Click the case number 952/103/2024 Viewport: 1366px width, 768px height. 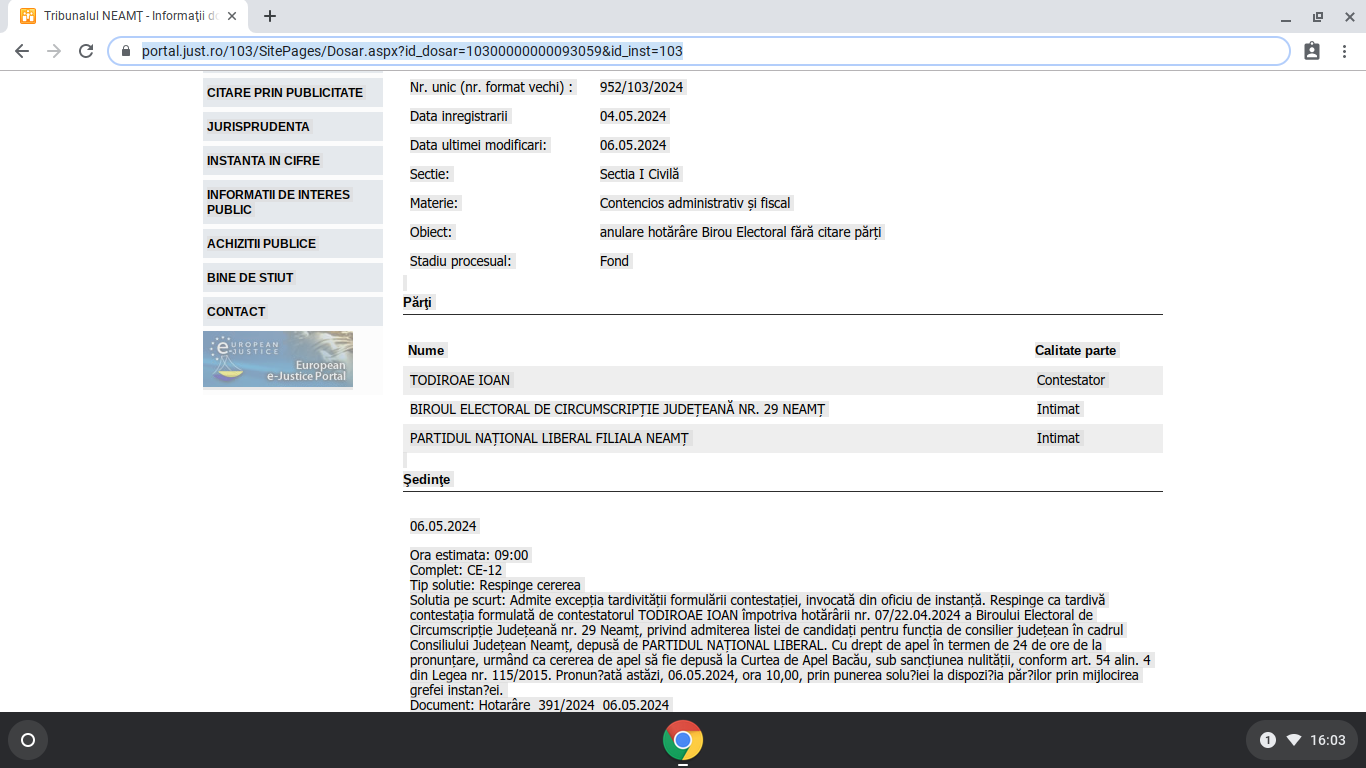(x=642, y=87)
